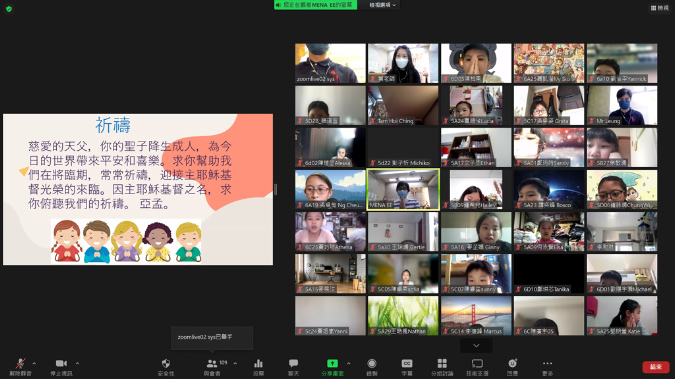Select the MENA EE video thumbnail
675x379 pixels.
(403, 190)
